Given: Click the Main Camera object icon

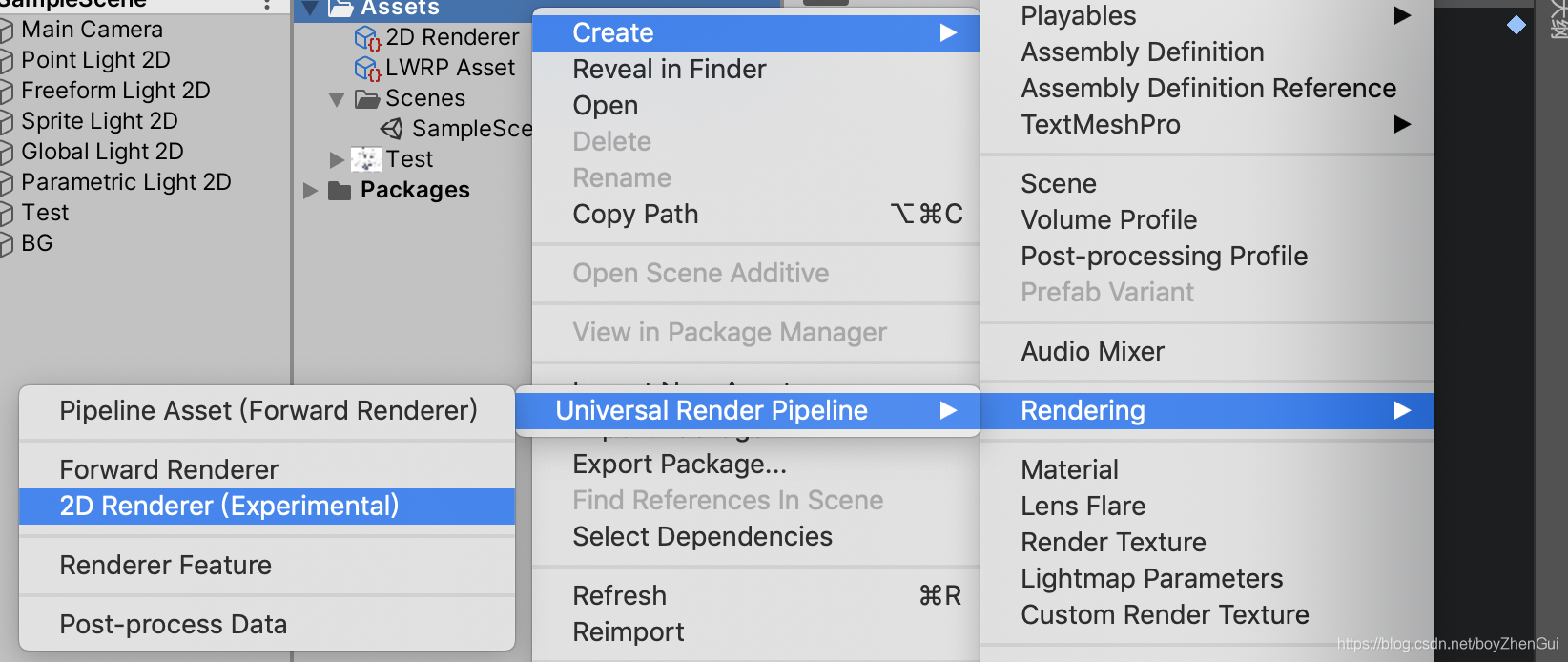Looking at the screenshot, I should coord(6,31).
